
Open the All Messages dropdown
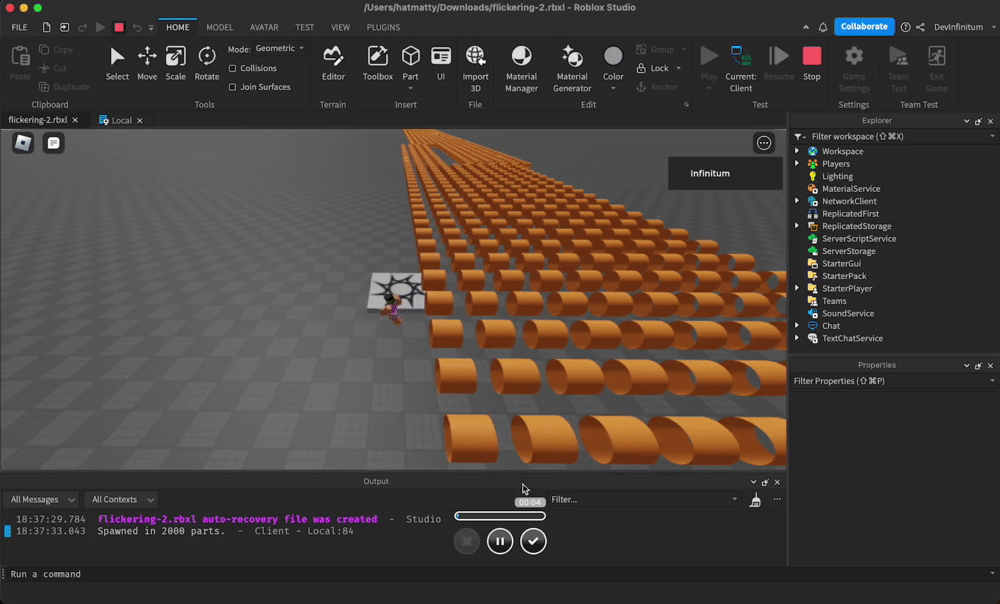click(42, 499)
